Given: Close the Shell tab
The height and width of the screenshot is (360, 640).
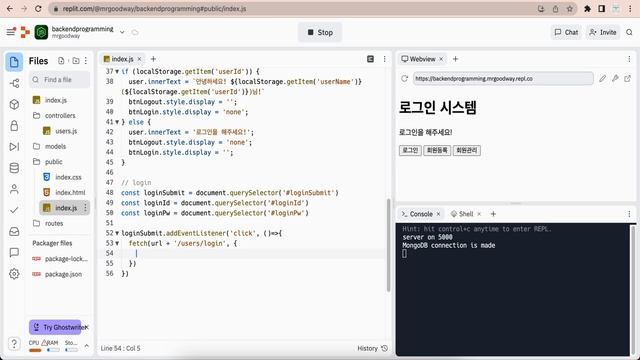Looking at the screenshot, I should coord(479,214).
